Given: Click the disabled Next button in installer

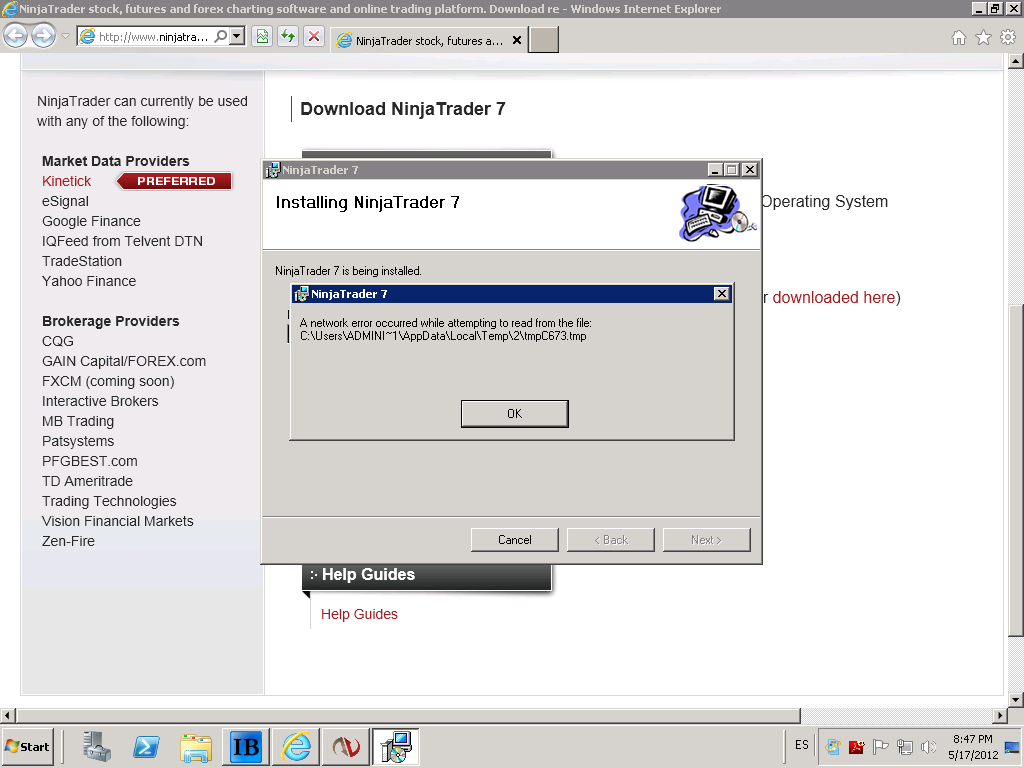Looking at the screenshot, I should tap(707, 540).
